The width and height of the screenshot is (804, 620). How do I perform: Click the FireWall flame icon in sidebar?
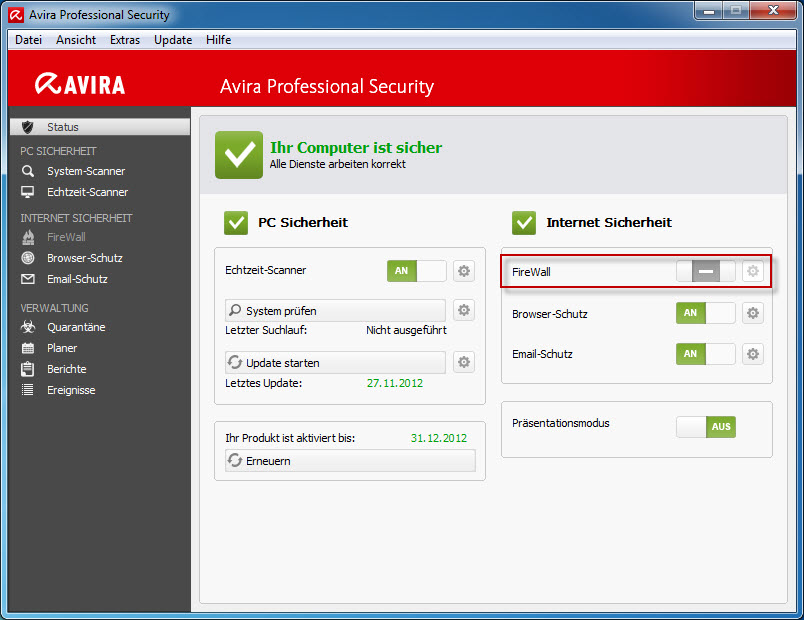[x=28, y=237]
